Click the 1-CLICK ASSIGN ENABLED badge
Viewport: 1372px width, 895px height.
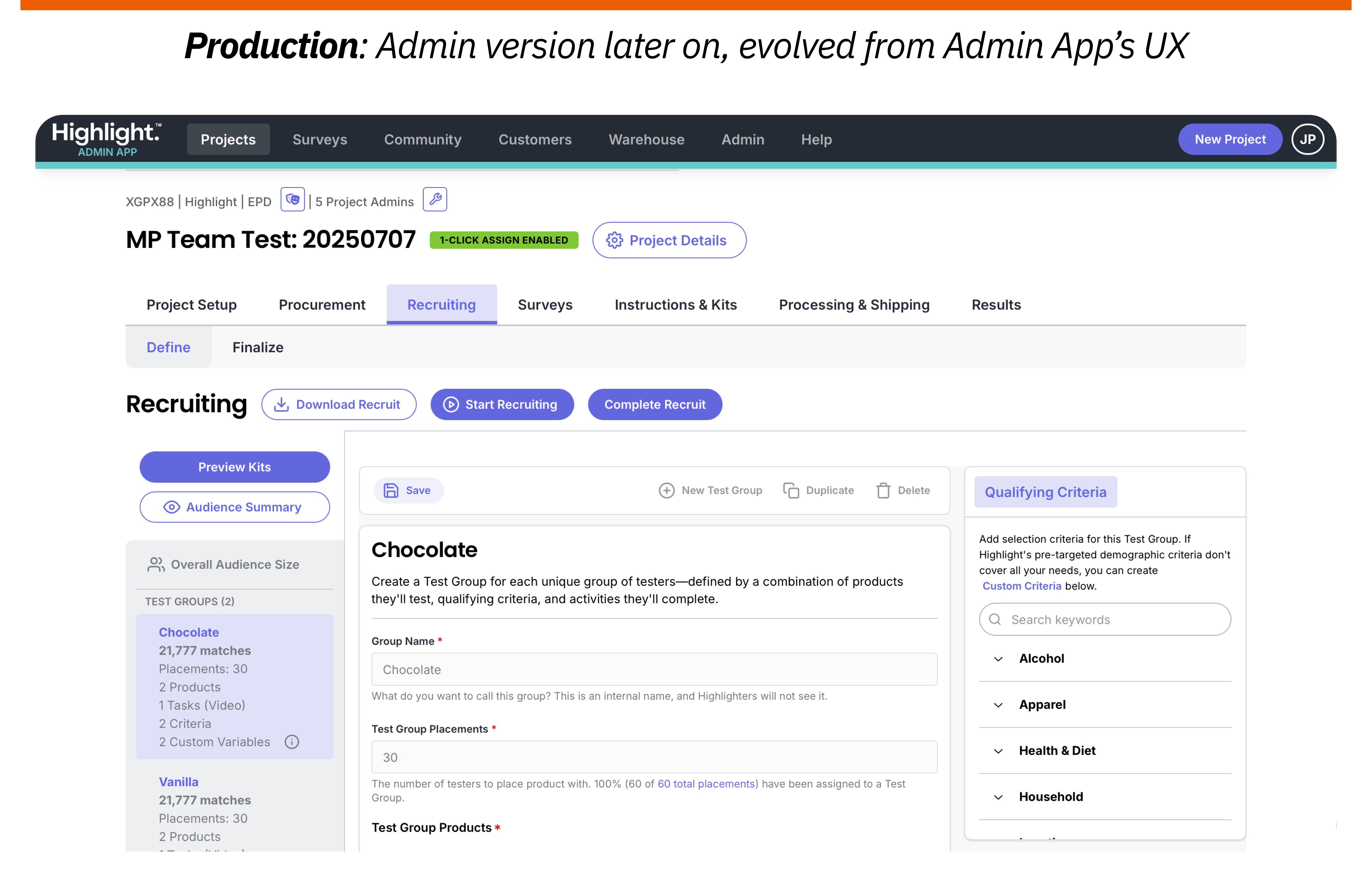pos(504,240)
